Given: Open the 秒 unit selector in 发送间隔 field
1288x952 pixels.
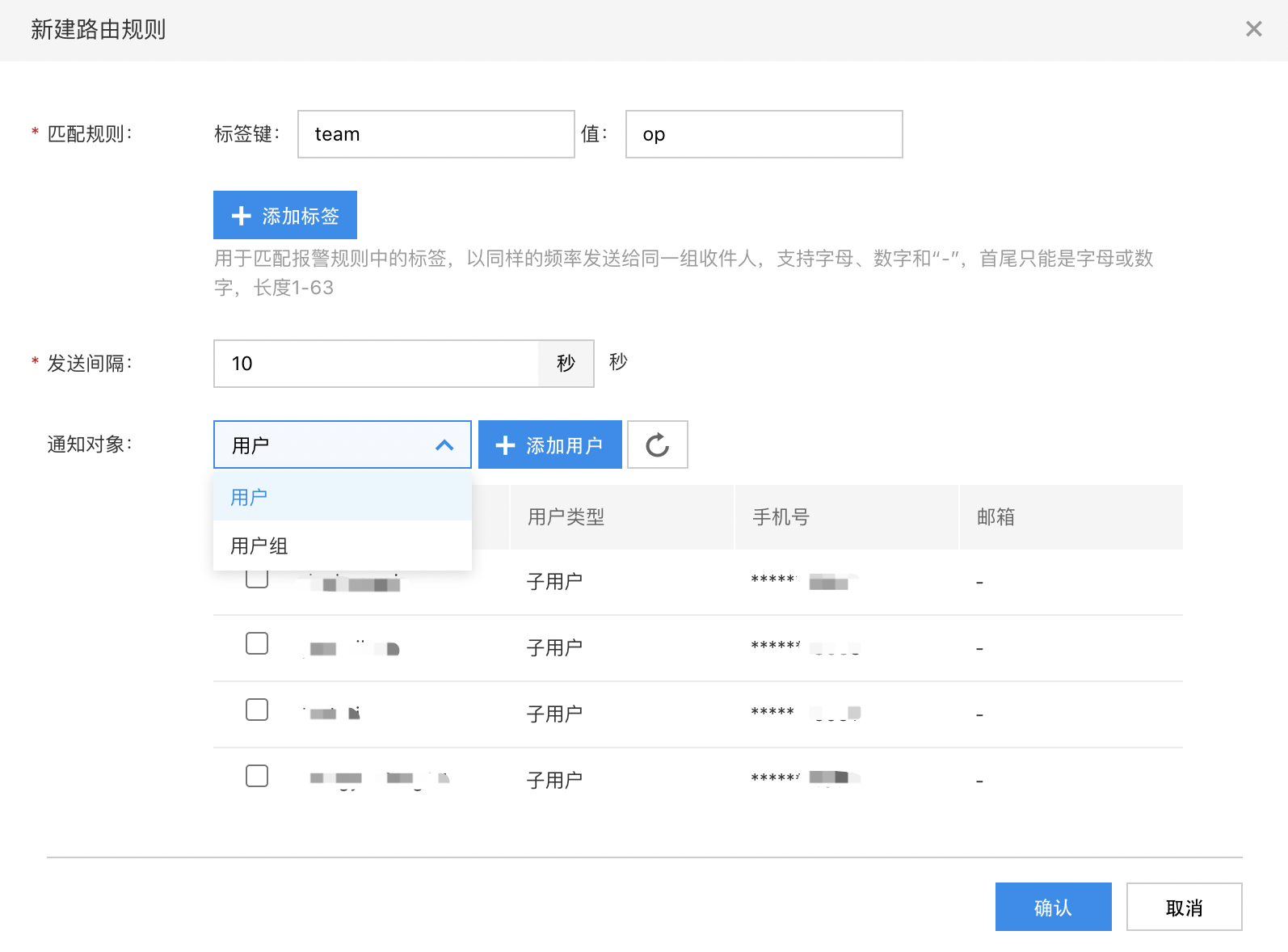Looking at the screenshot, I should [566, 364].
